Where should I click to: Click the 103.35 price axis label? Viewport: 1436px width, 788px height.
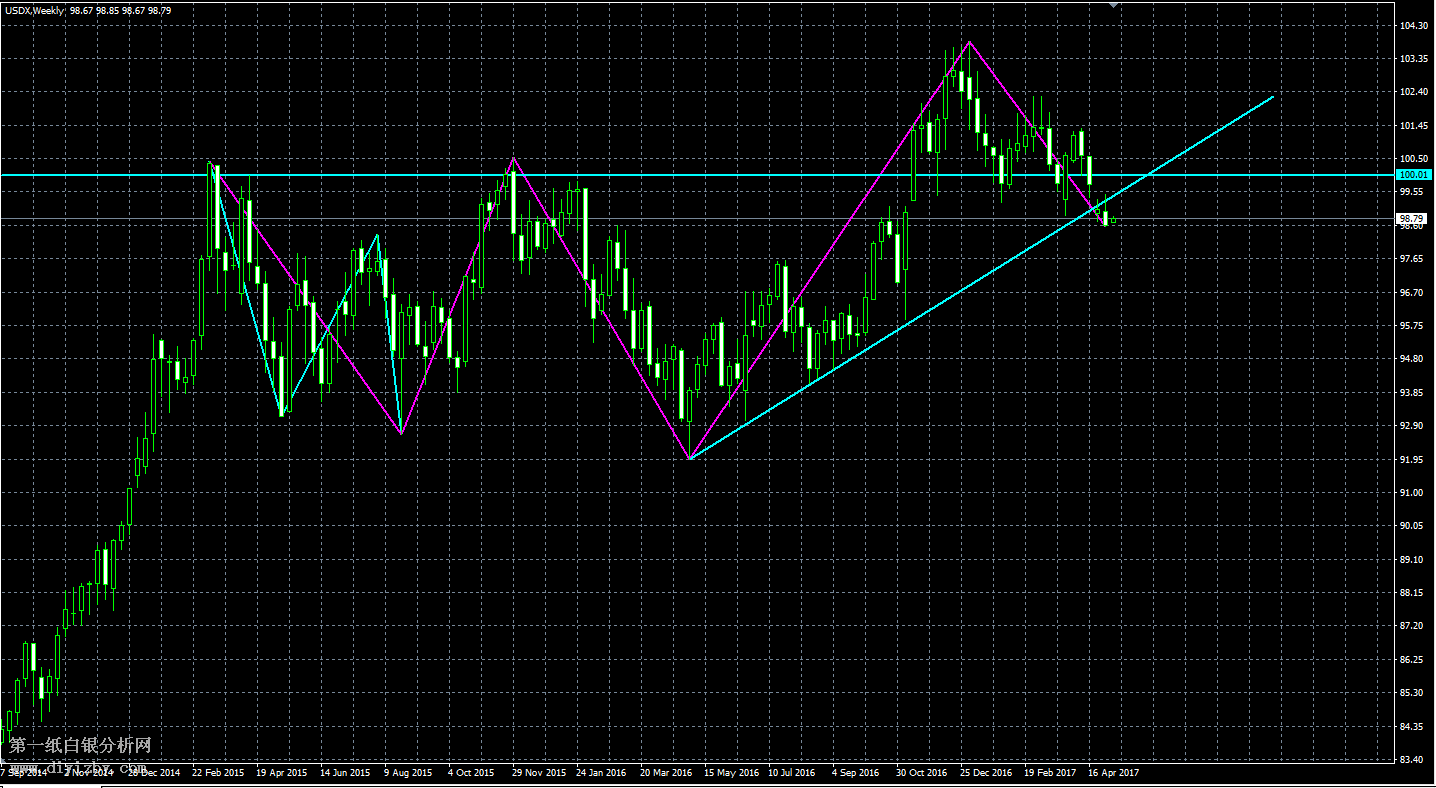coord(1412,59)
